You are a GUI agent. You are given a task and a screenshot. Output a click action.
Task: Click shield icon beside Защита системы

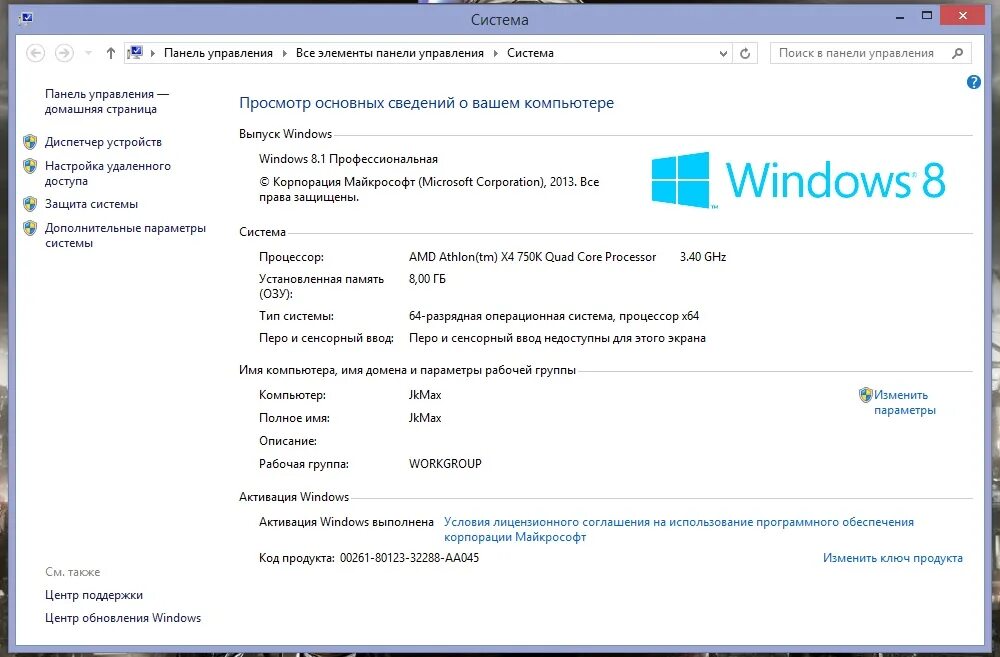tap(30, 204)
